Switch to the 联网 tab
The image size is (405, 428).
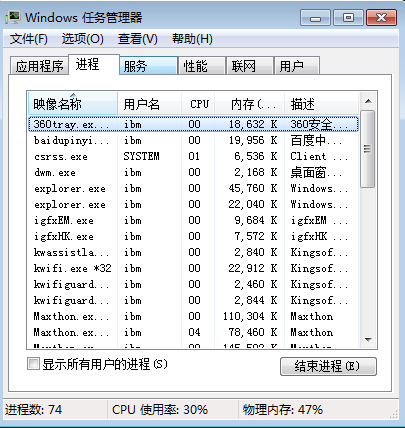249,66
